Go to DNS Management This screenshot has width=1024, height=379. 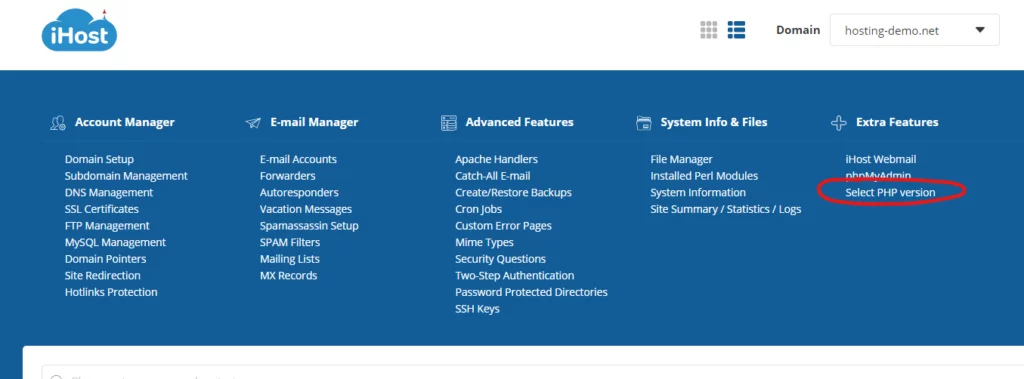pos(109,193)
